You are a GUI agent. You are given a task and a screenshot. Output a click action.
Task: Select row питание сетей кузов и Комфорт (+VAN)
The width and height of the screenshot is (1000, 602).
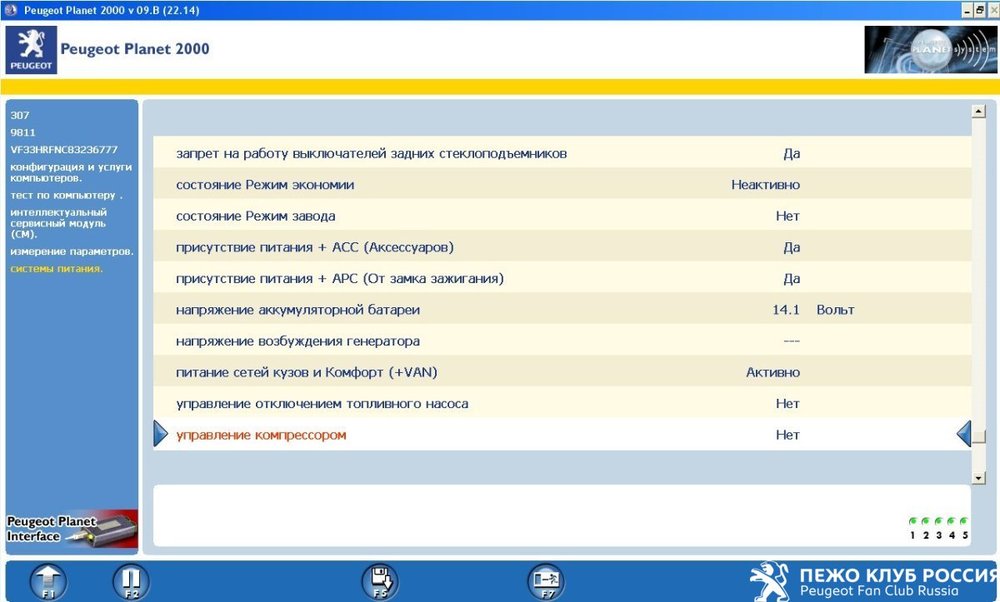562,372
